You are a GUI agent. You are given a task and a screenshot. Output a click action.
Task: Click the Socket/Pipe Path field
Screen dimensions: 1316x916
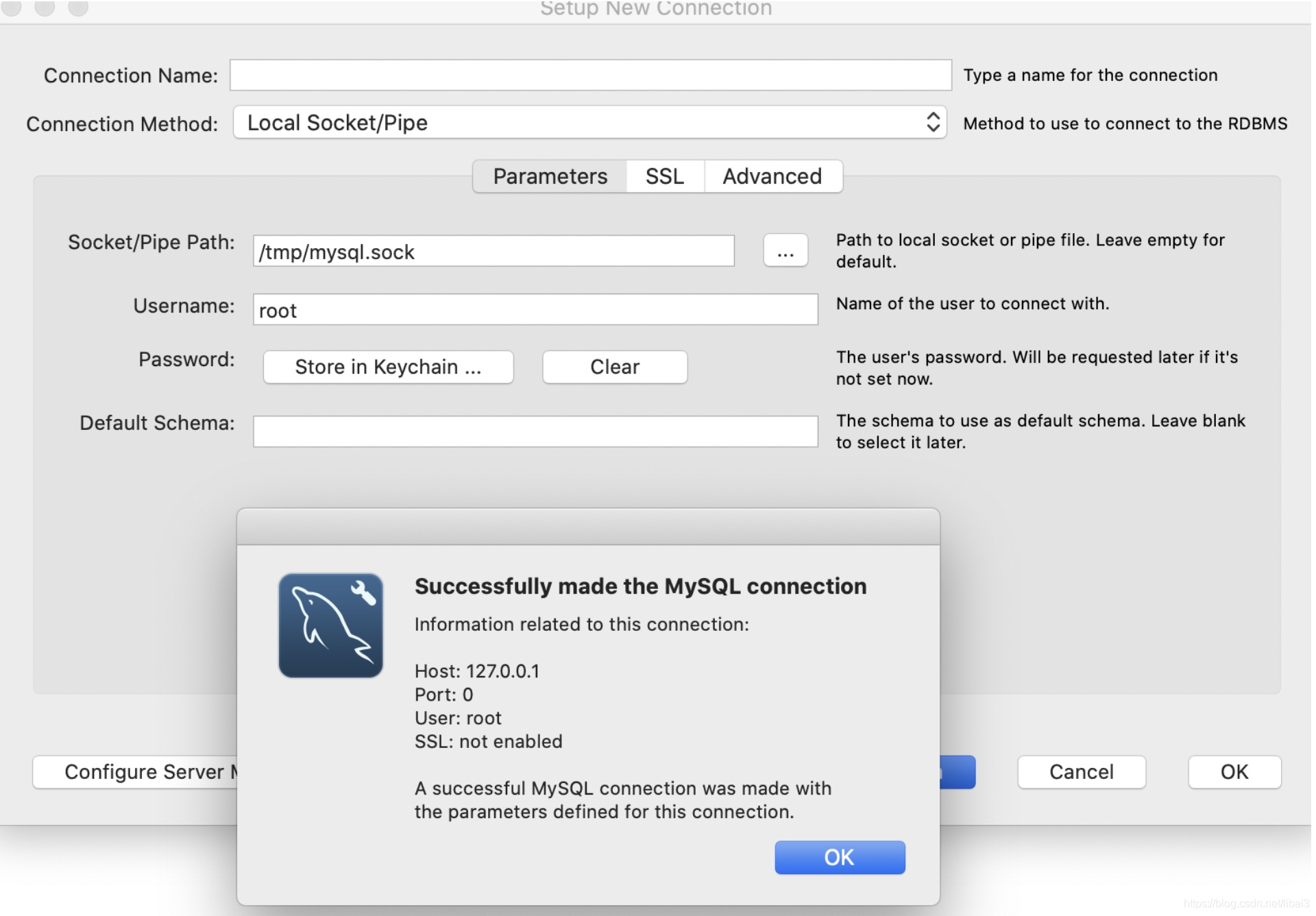tap(493, 251)
